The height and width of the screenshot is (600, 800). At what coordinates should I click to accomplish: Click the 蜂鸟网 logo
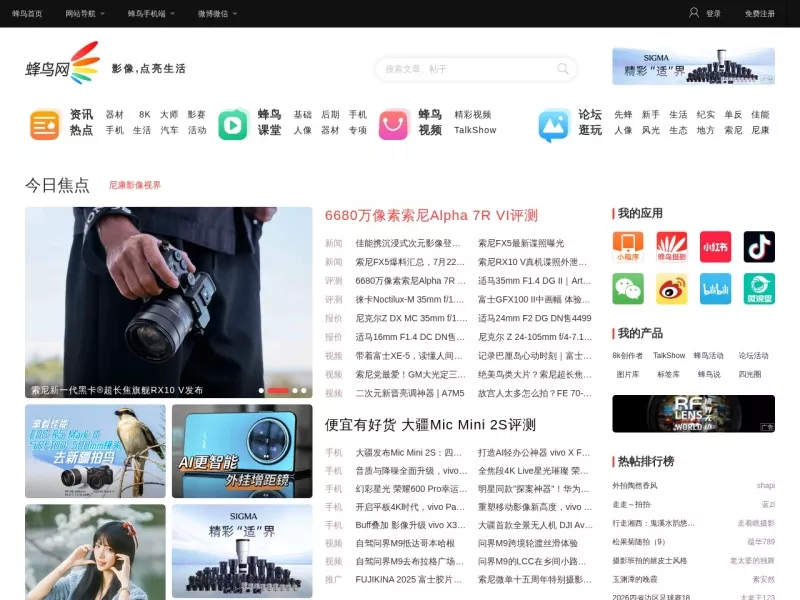coord(62,63)
